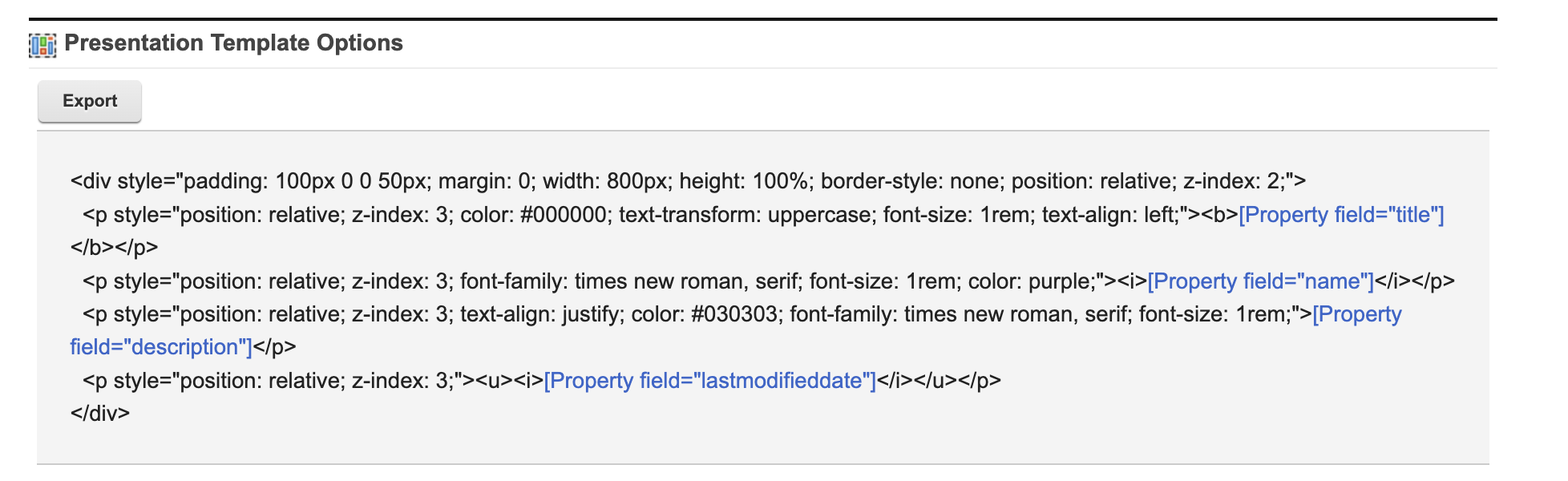
Task: Click the standalone </b></p> closing tags line
Action: pos(115,248)
